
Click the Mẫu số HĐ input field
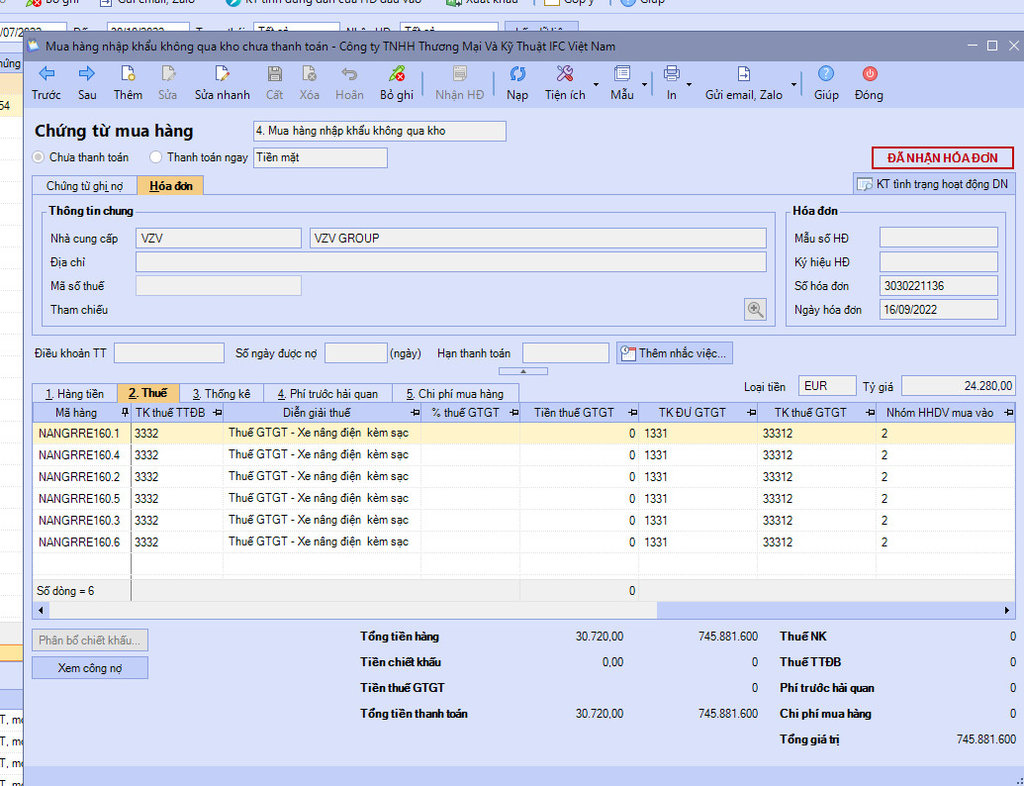point(938,238)
